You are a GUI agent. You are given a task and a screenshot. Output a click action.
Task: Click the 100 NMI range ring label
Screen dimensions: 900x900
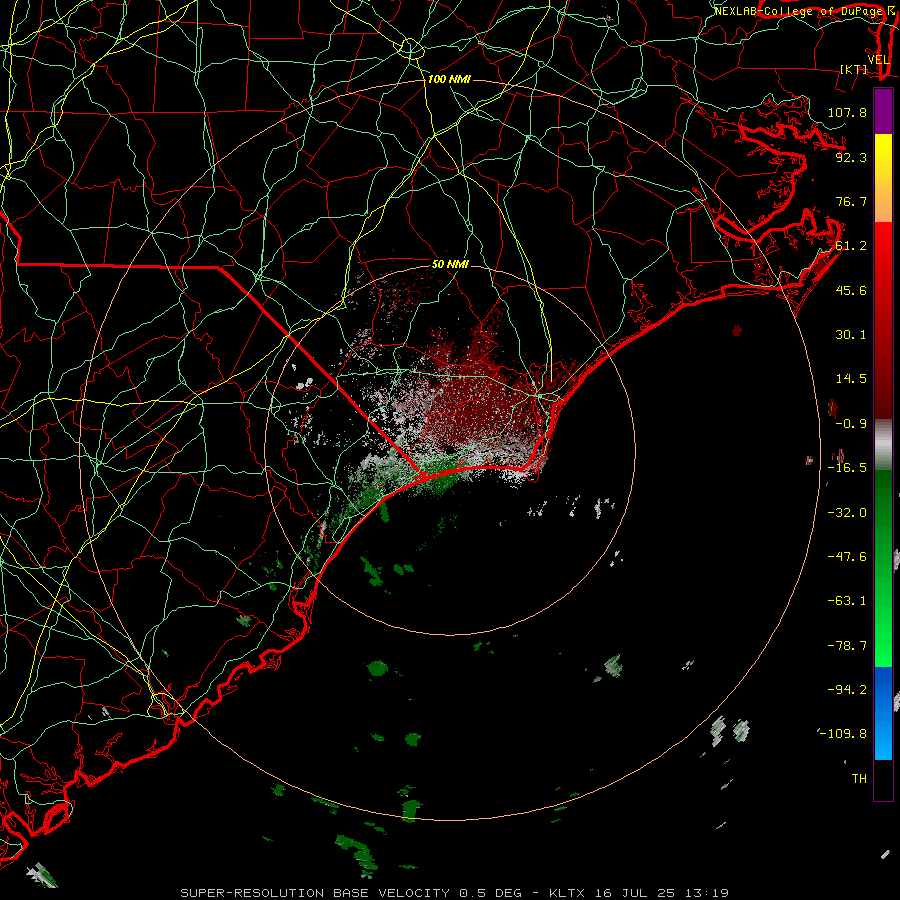pos(449,79)
